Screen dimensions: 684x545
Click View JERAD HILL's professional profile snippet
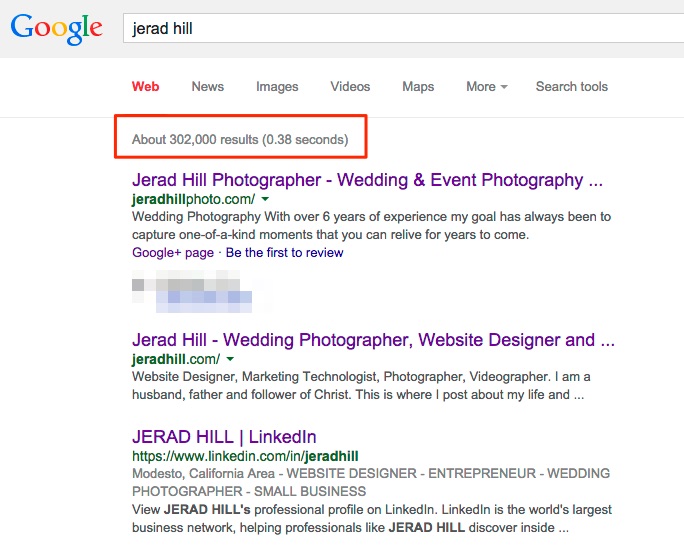[372, 518]
